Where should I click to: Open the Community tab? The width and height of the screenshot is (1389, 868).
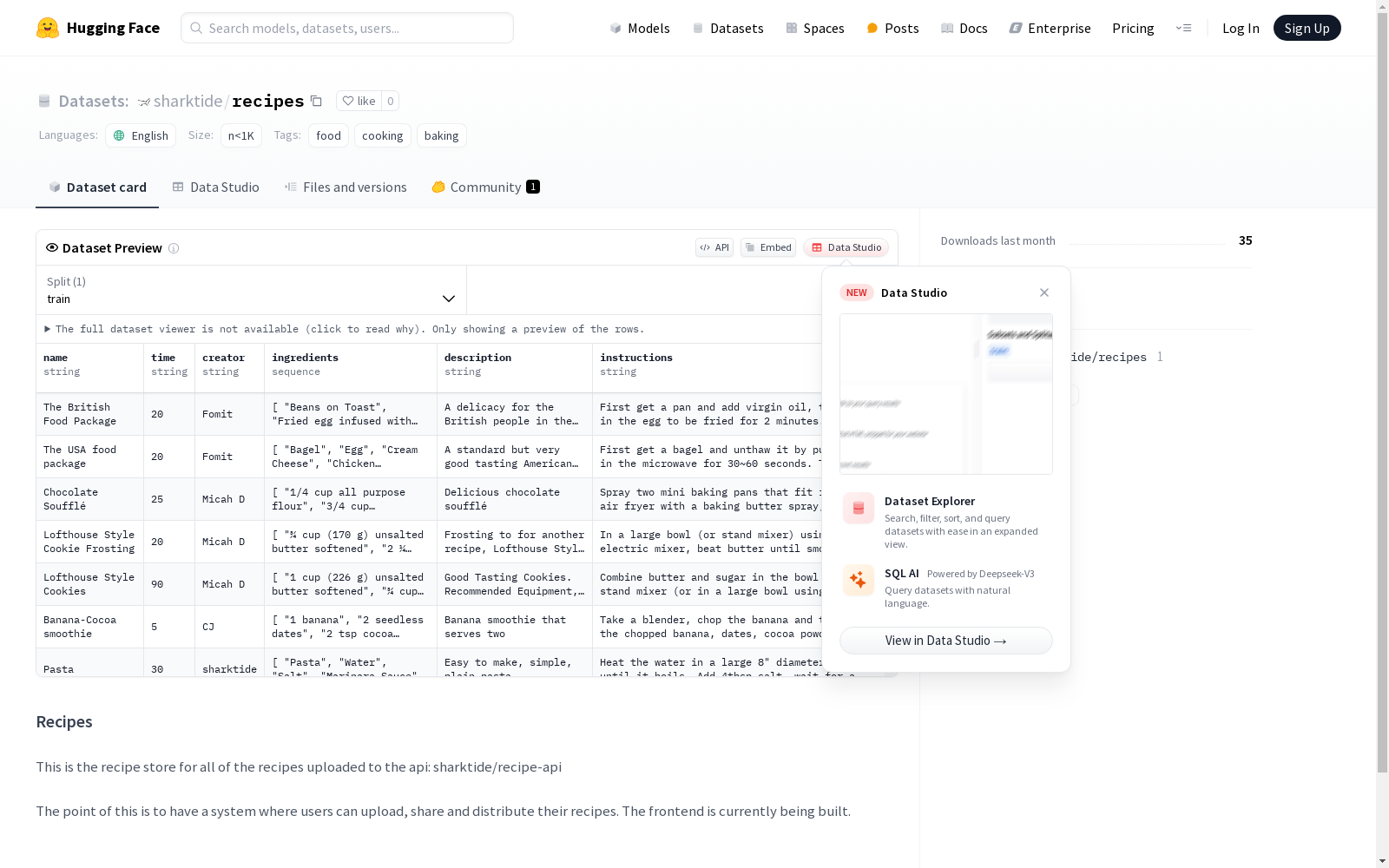point(485,187)
